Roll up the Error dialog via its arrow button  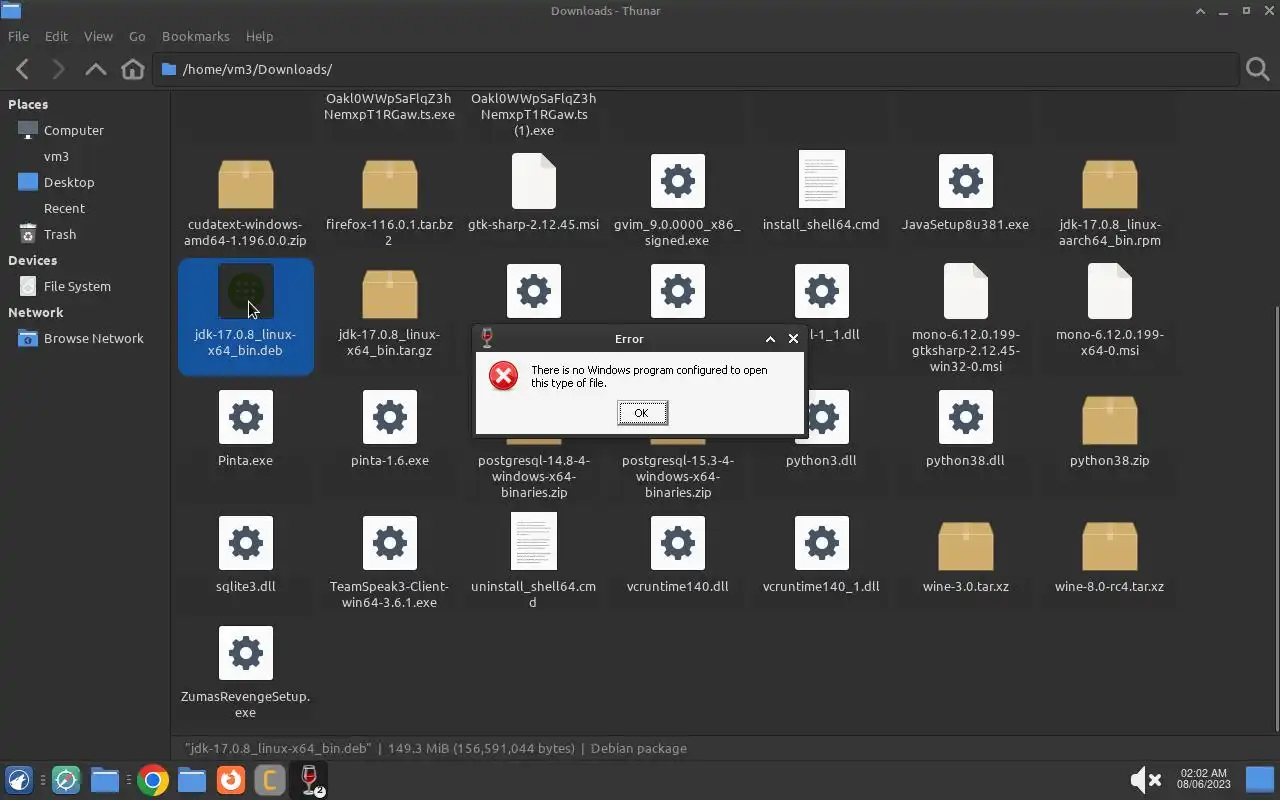pos(770,339)
